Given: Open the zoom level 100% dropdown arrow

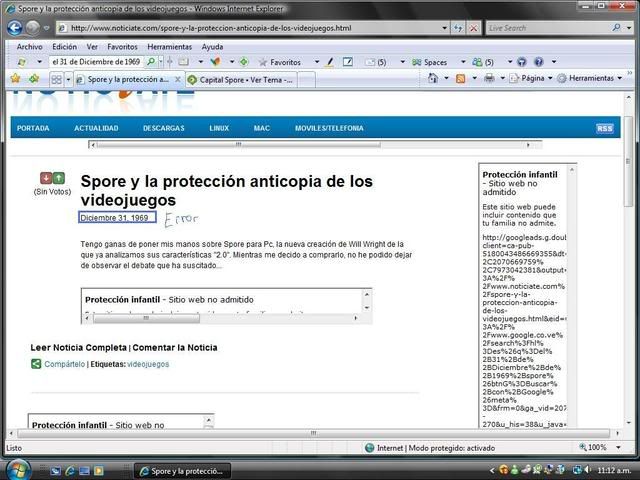Looking at the screenshot, I should (x=618, y=447).
